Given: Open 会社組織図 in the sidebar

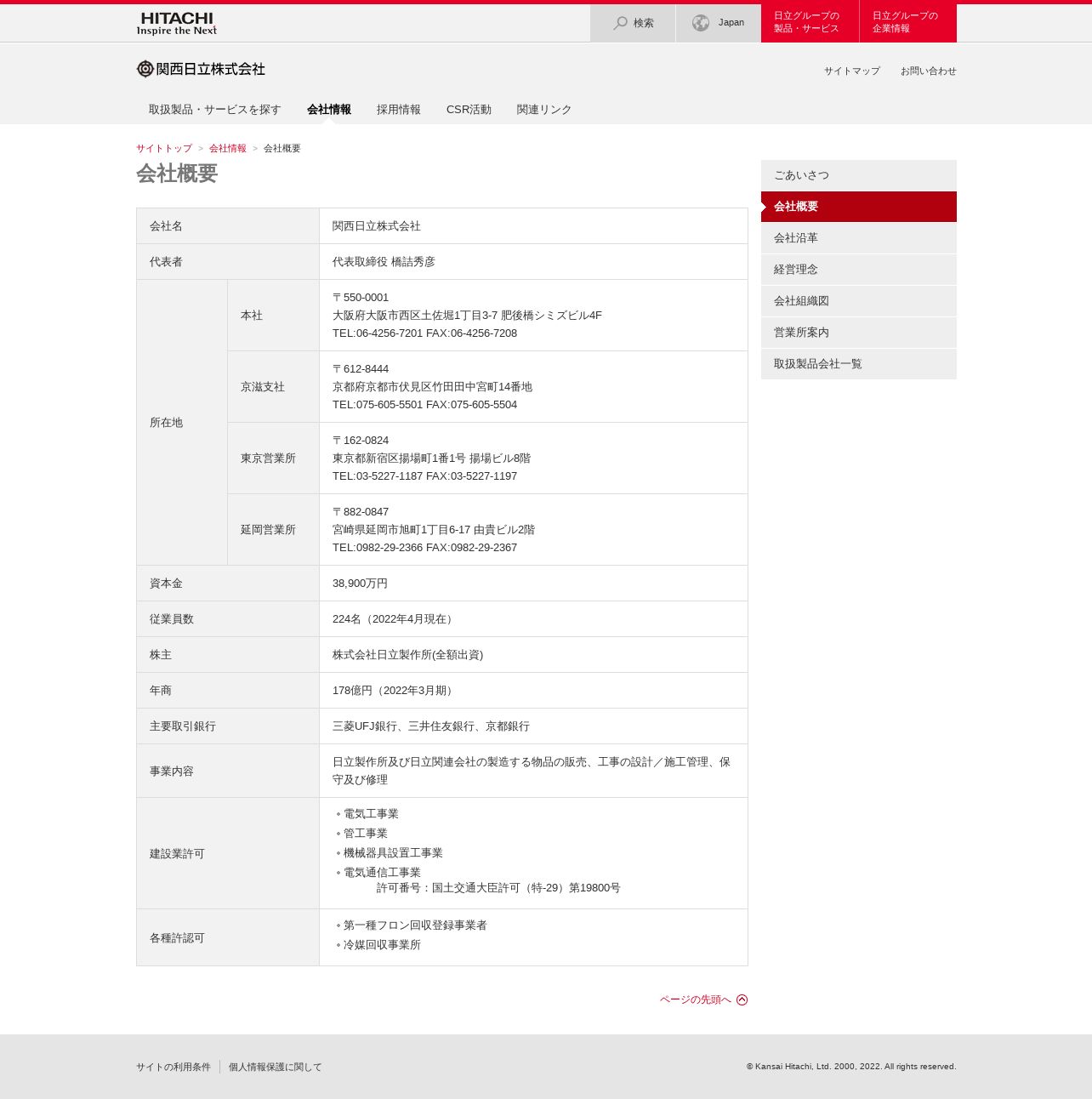Looking at the screenshot, I should (859, 301).
